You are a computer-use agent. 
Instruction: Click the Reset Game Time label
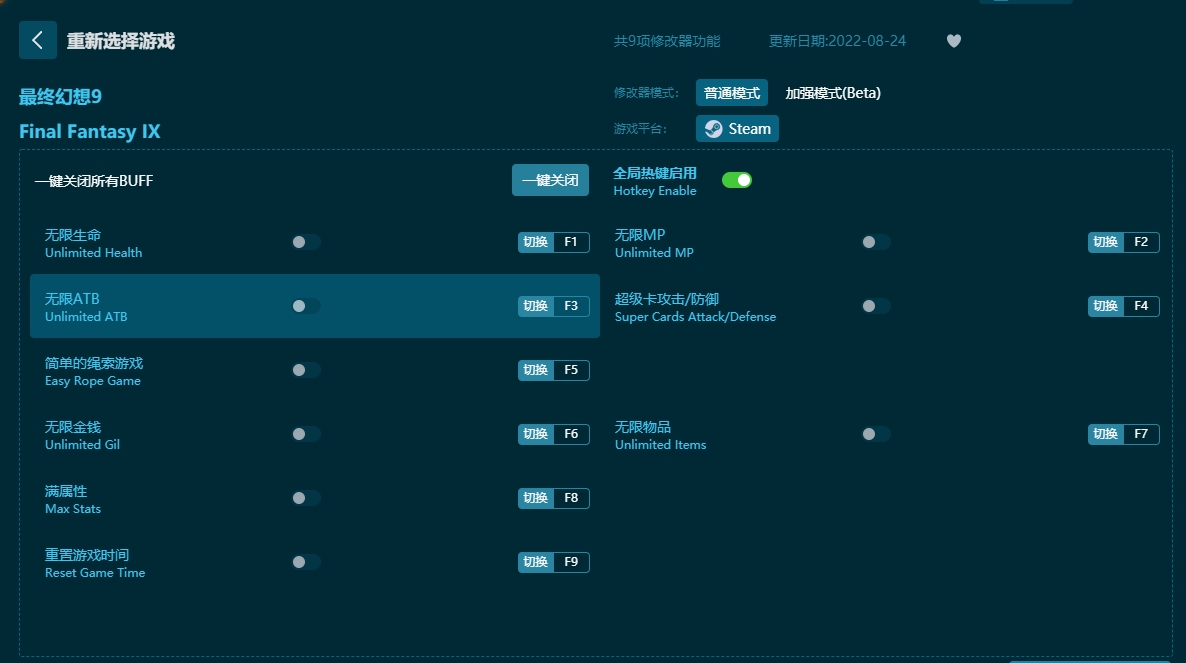pos(95,573)
